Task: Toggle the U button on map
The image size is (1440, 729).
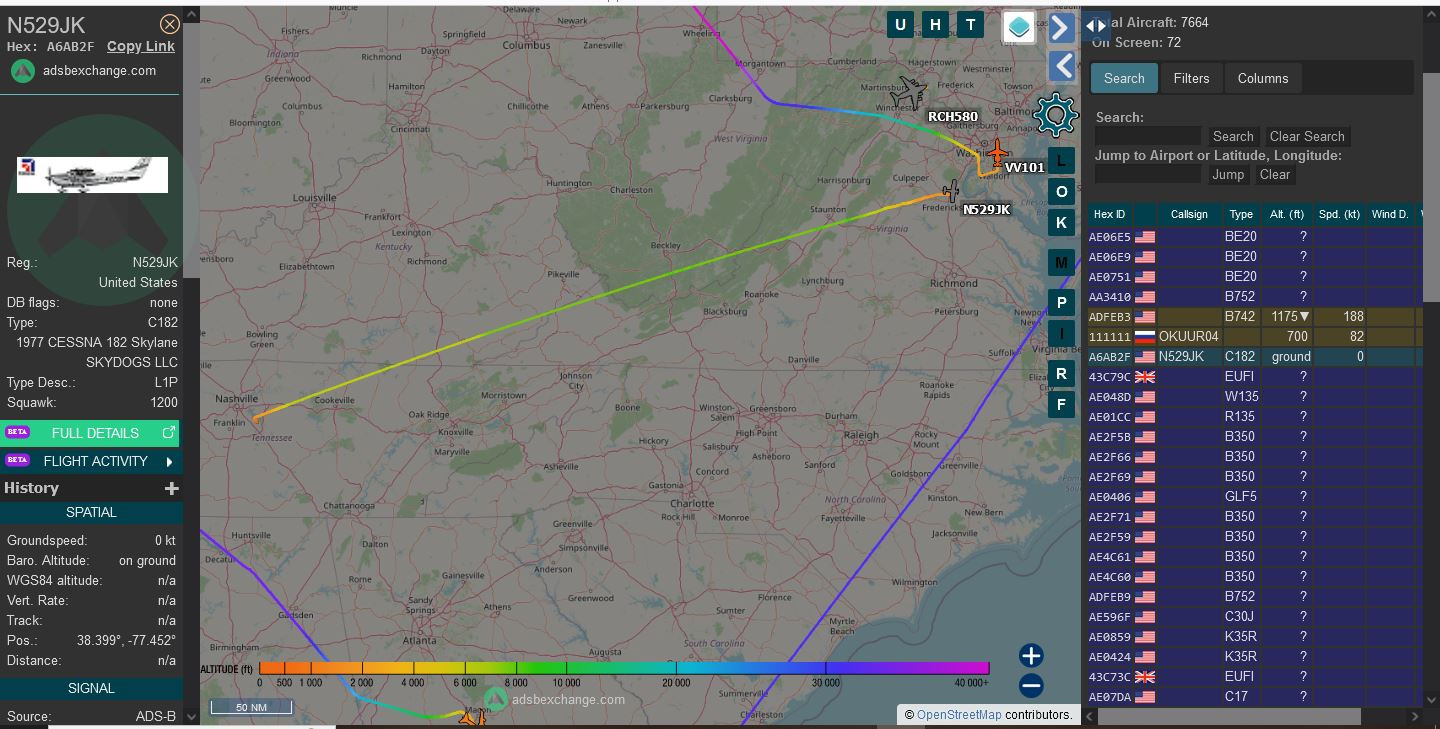Action: tap(900, 25)
